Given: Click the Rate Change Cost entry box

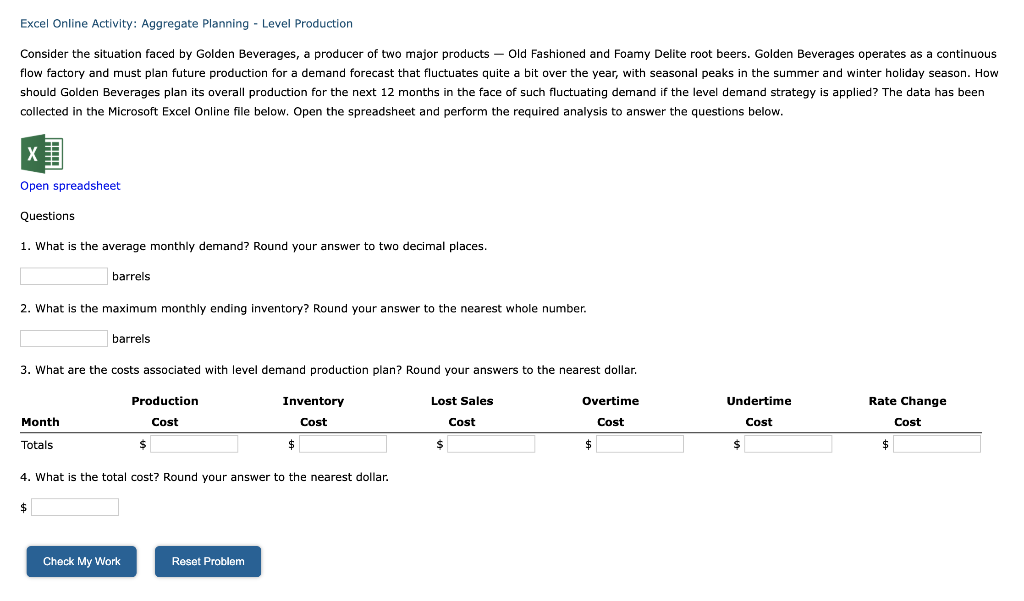Looking at the screenshot, I should pos(937,443).
